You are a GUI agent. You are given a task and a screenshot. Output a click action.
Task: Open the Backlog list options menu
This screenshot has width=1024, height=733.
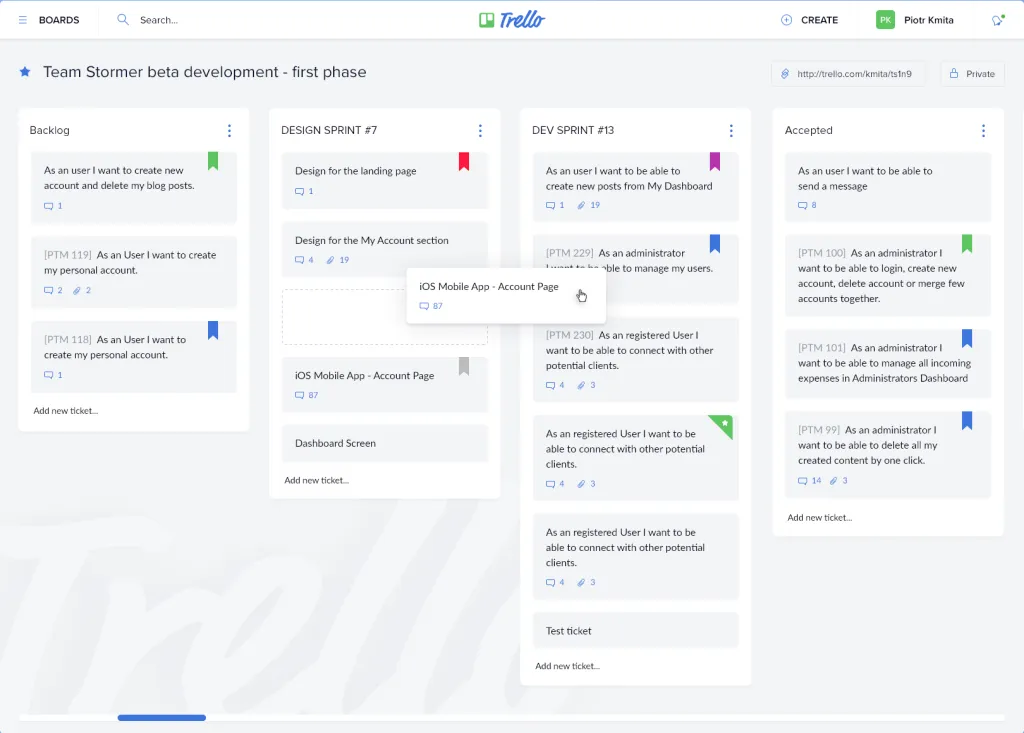point(229,130)
